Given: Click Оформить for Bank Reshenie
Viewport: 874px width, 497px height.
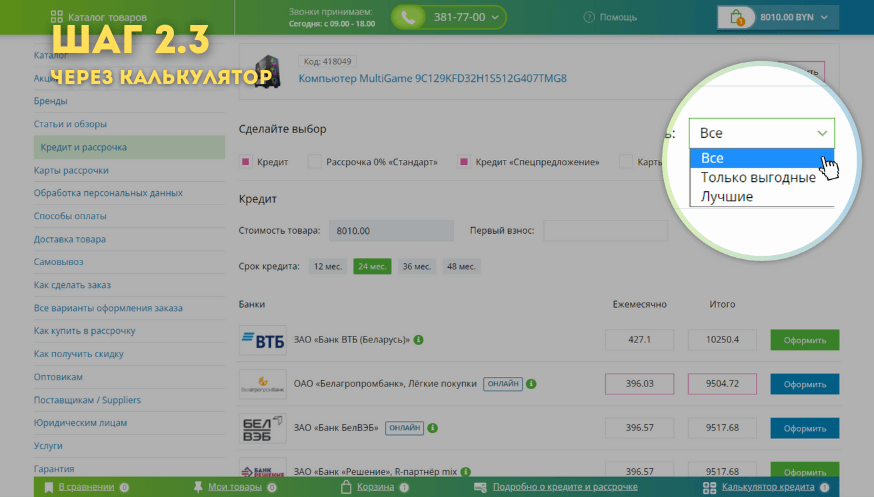Looking at the screenshot, I should (x=805, y=470).
